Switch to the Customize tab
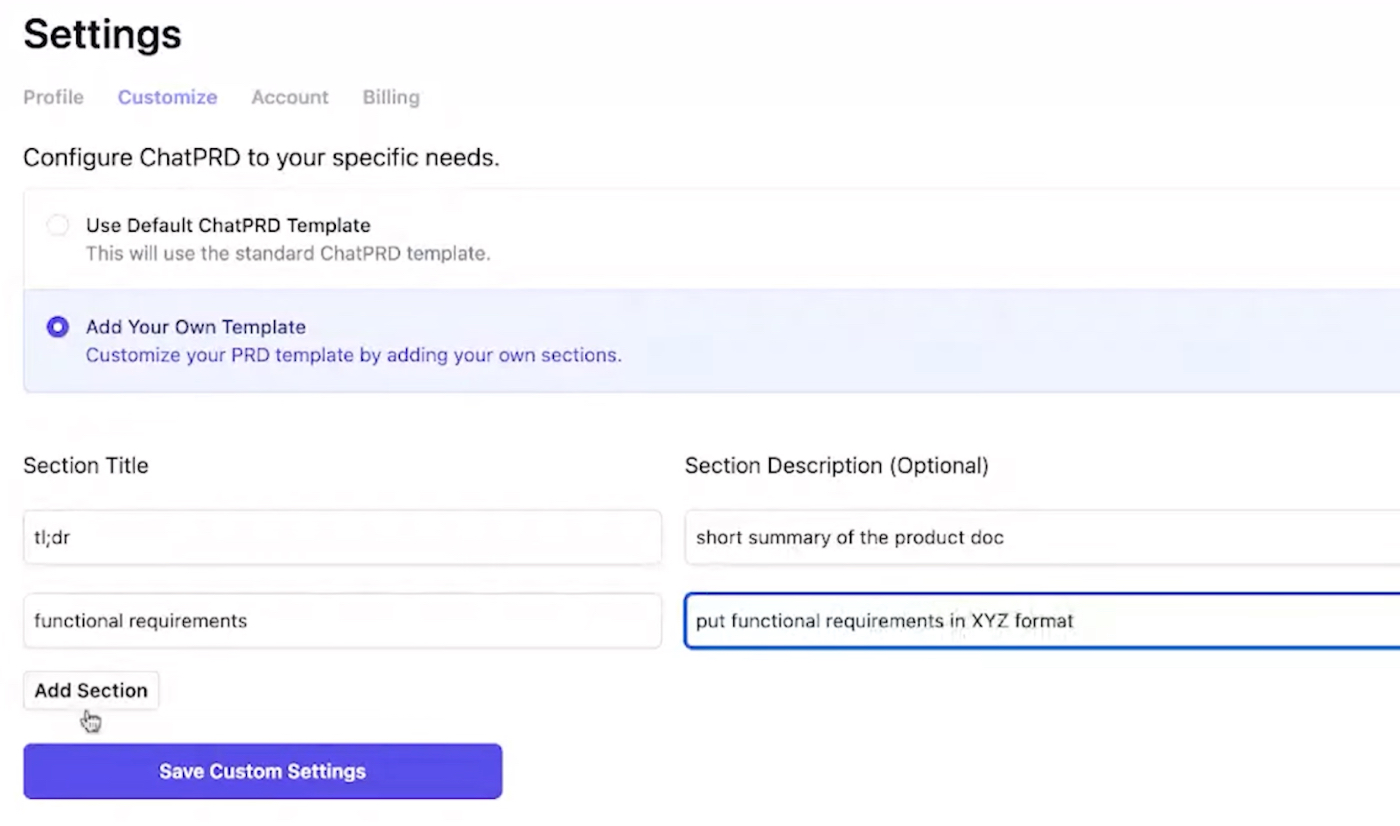Viewport: 1400px width, 826px height. coord(167,97)
